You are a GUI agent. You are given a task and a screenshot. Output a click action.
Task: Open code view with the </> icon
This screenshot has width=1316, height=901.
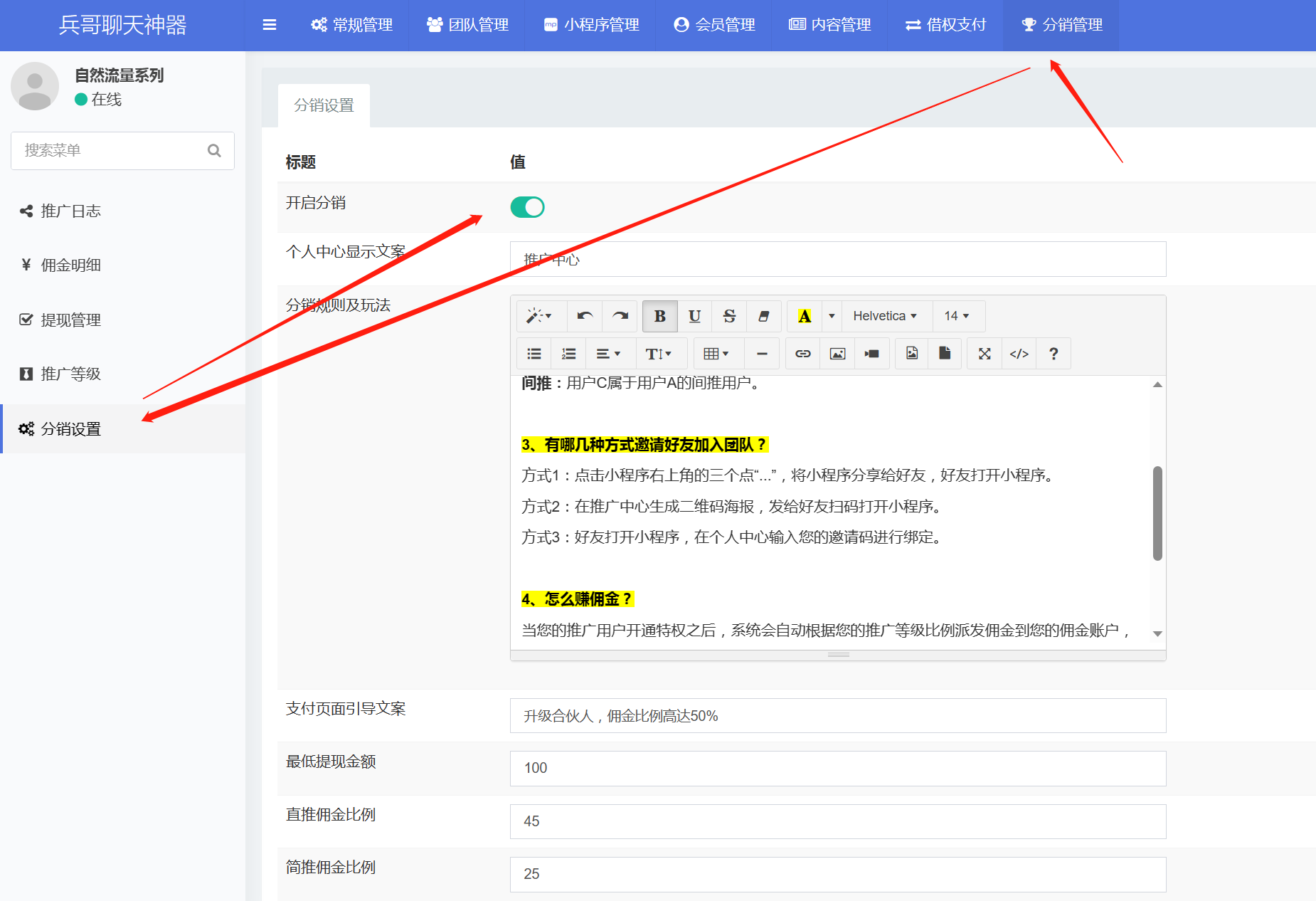pos(1019,354)
